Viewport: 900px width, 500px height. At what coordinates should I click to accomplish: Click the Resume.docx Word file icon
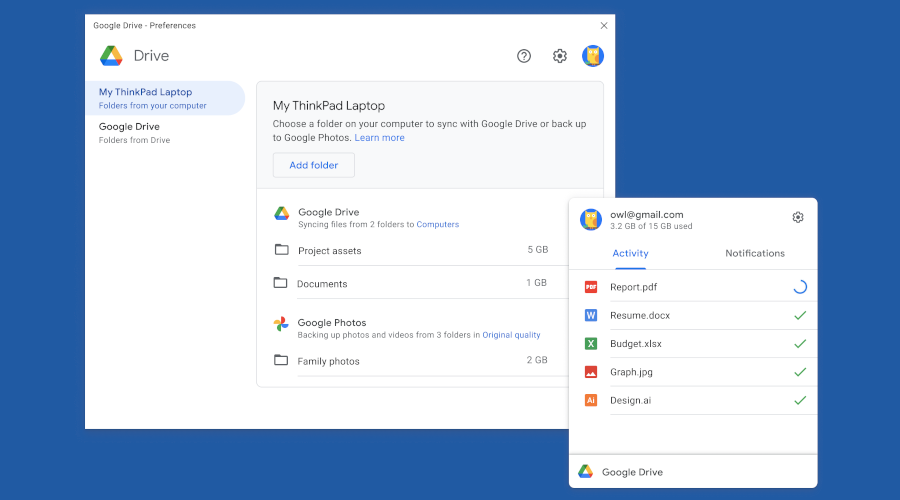591,315
